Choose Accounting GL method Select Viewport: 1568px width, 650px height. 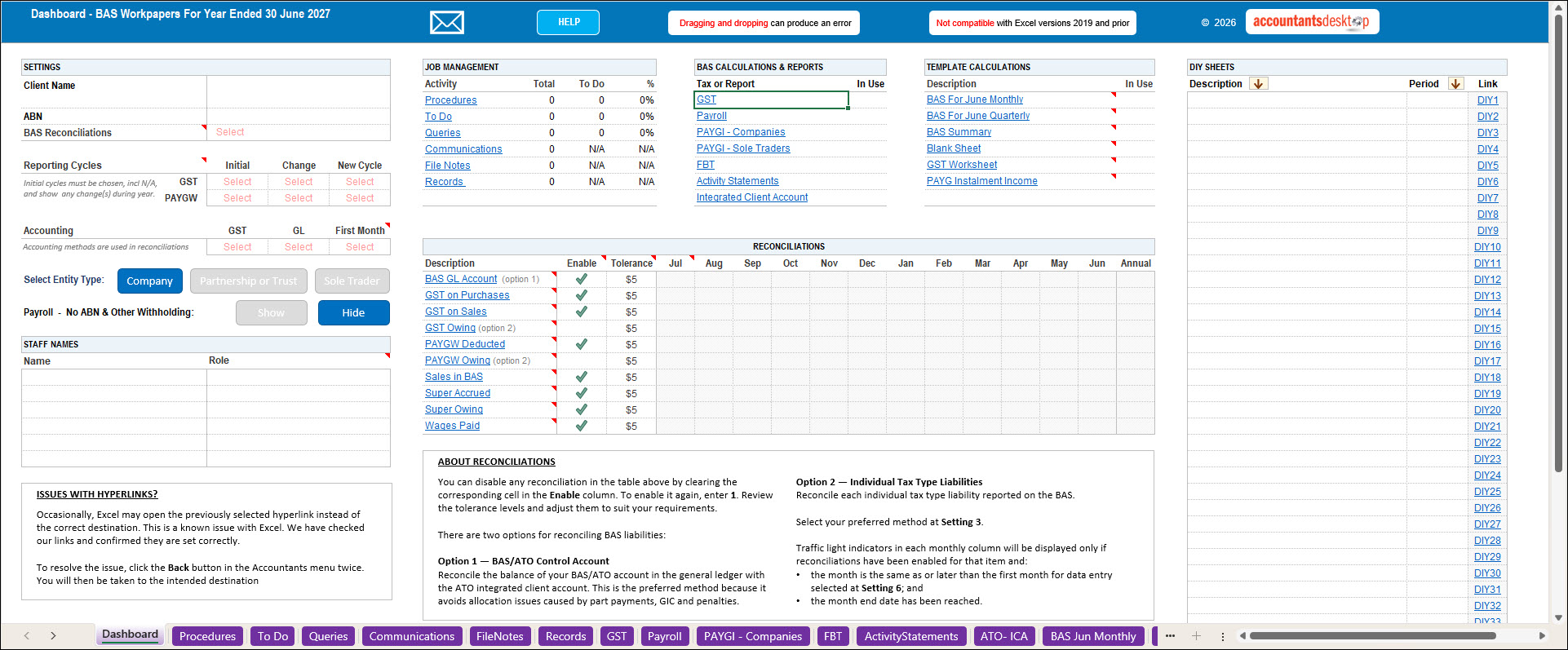click(299, 247)
